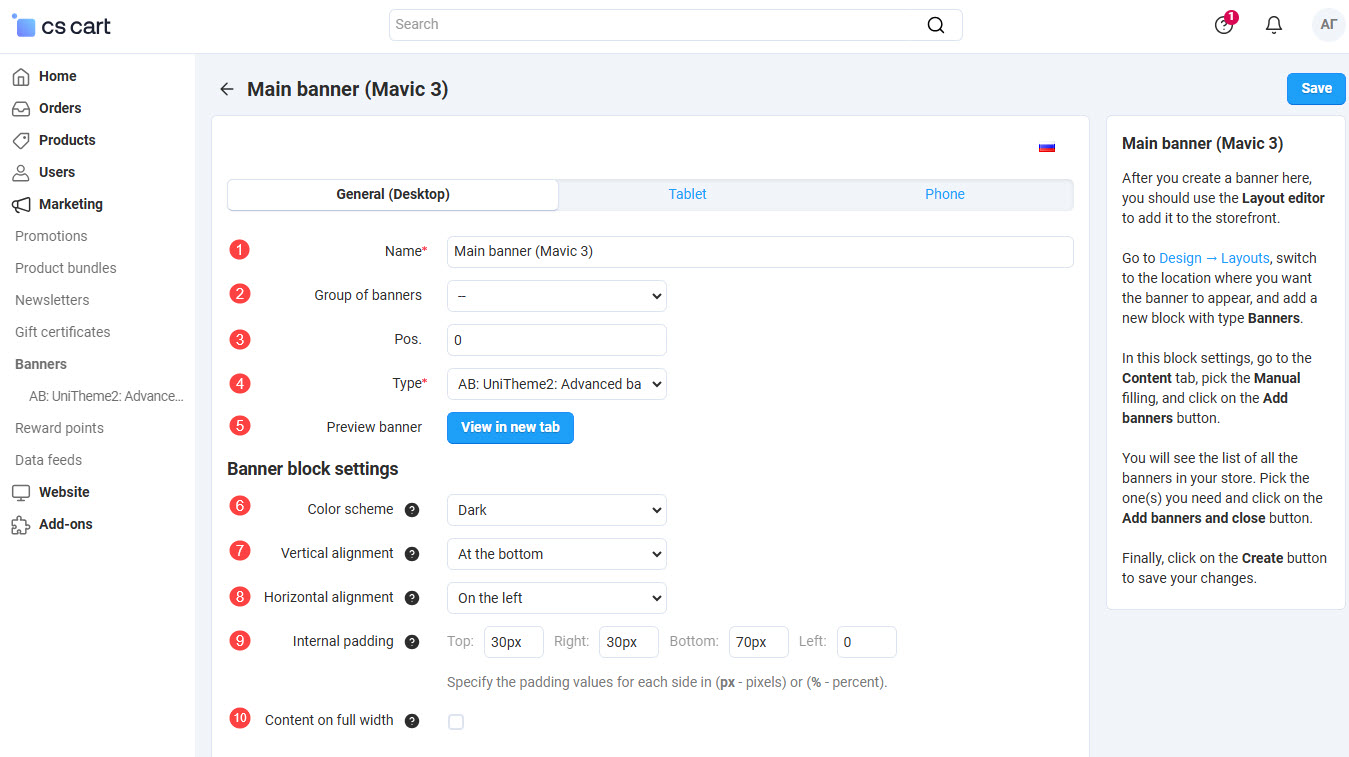Click the Home house icon
This screenshot has height=757, width=1349.
click(x=21, y=76)
